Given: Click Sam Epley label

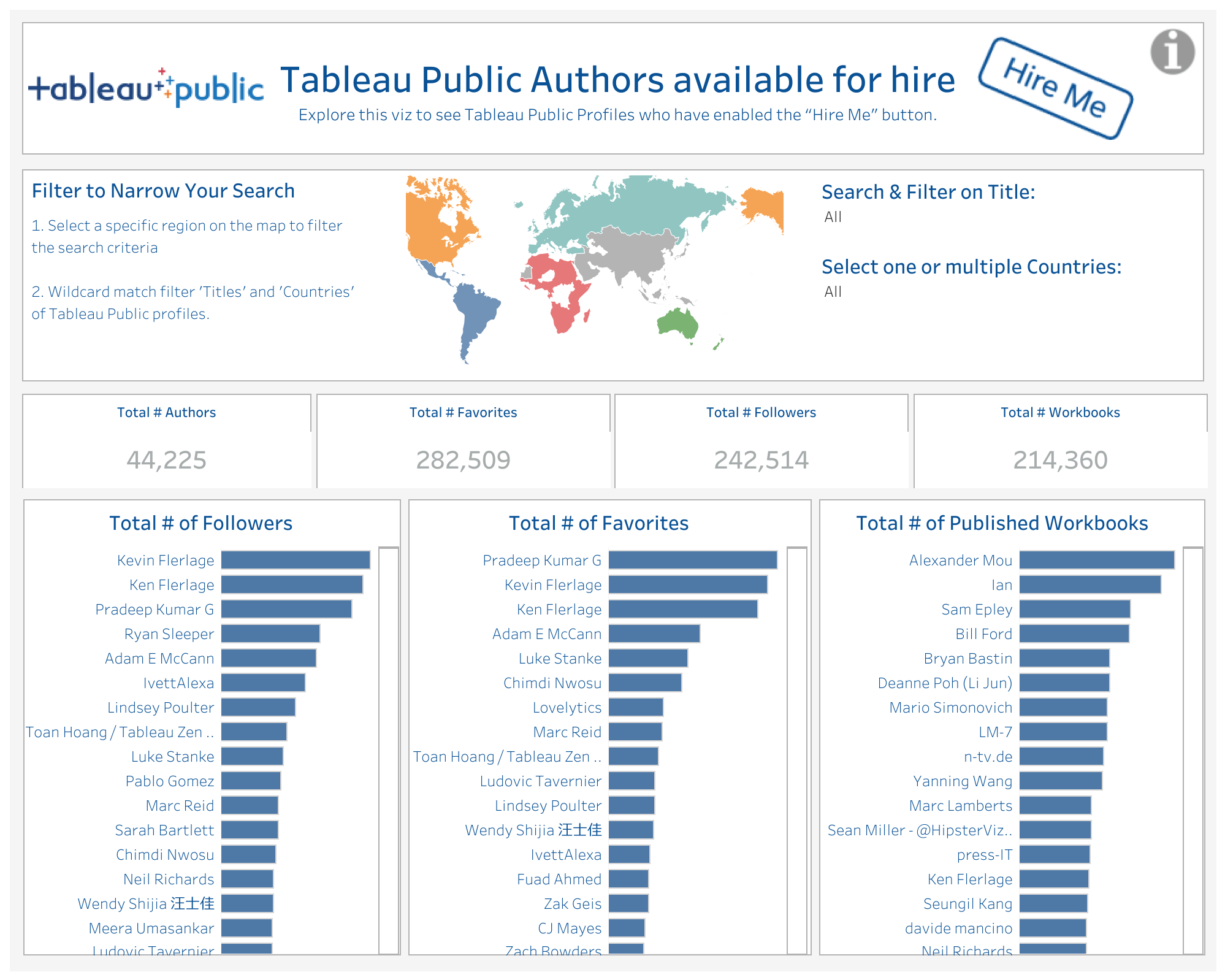Looking at the screenshot, I should (977, 610).
